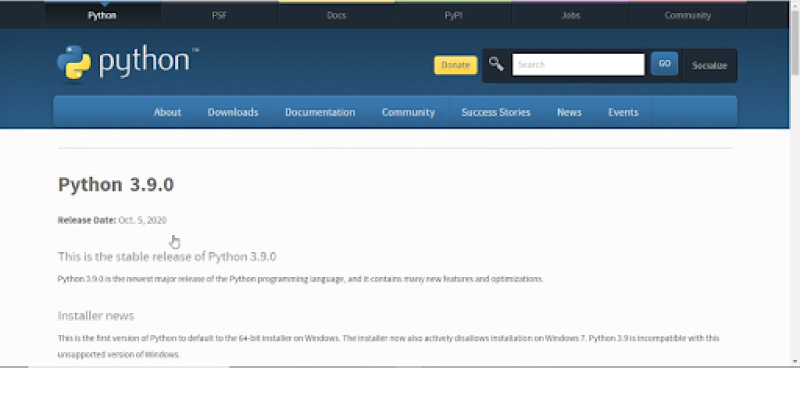Open the Community navigation menu item
This screenshot has height=400, width=800.
click(408, 112)
